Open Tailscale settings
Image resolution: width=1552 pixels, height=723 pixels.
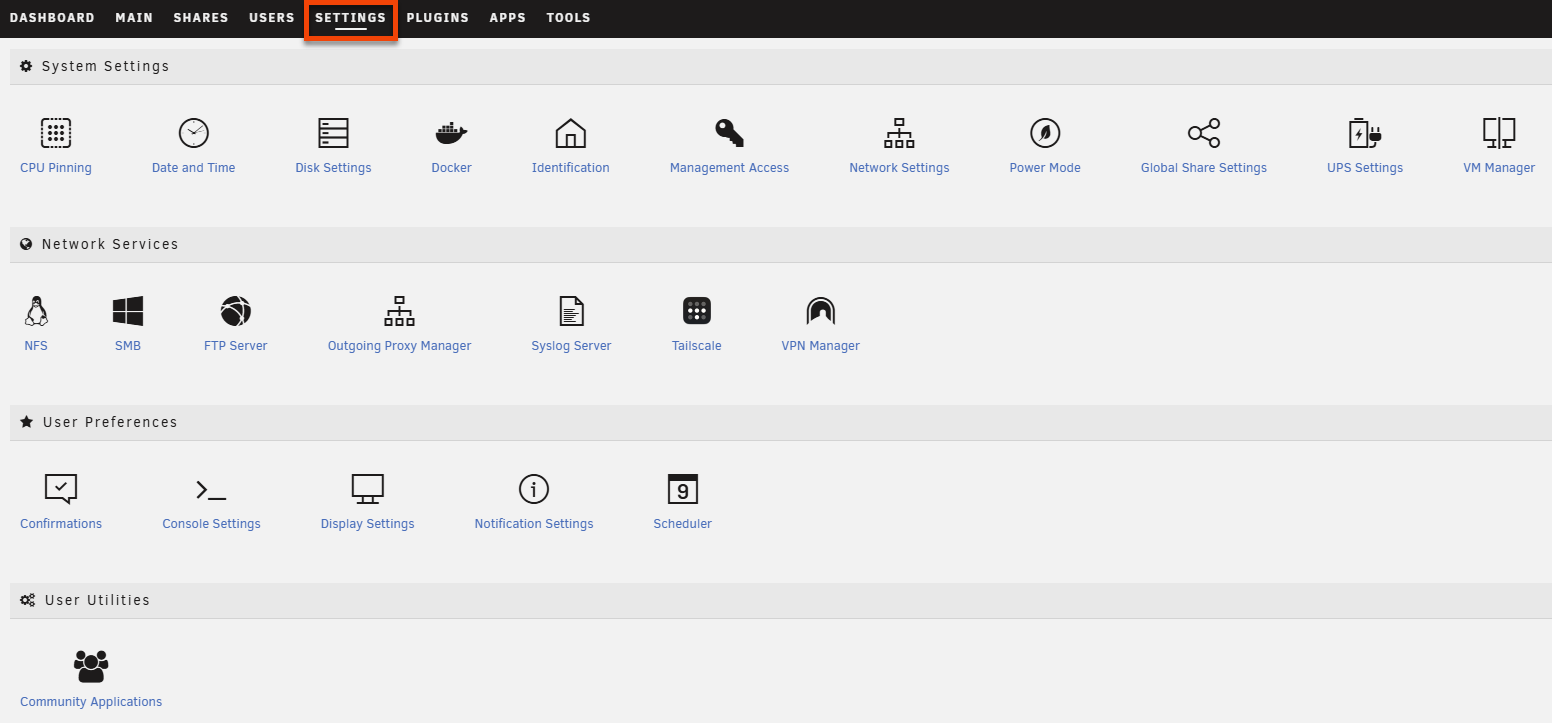pos(696,321)
